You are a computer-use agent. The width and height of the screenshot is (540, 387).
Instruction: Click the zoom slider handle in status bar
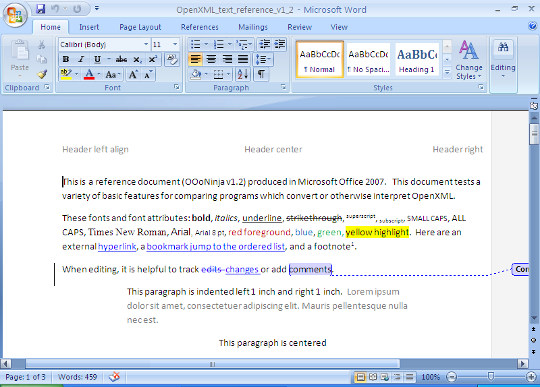coord(490,377)
